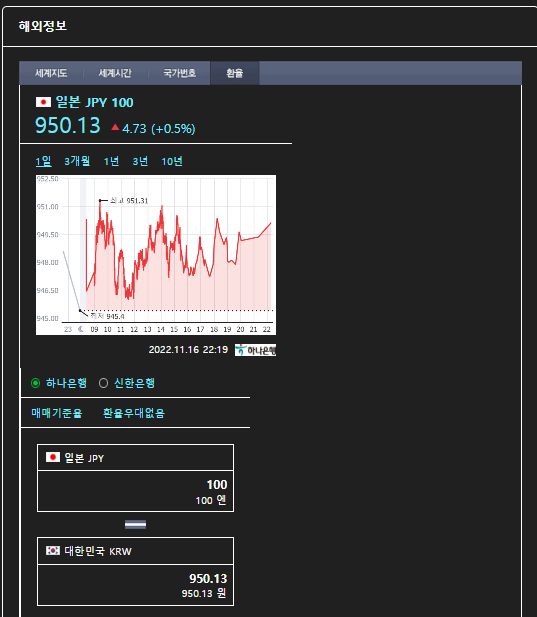Select the 신한은행 radio button
This screenshot has height=617, width=537.
(103, 383)
